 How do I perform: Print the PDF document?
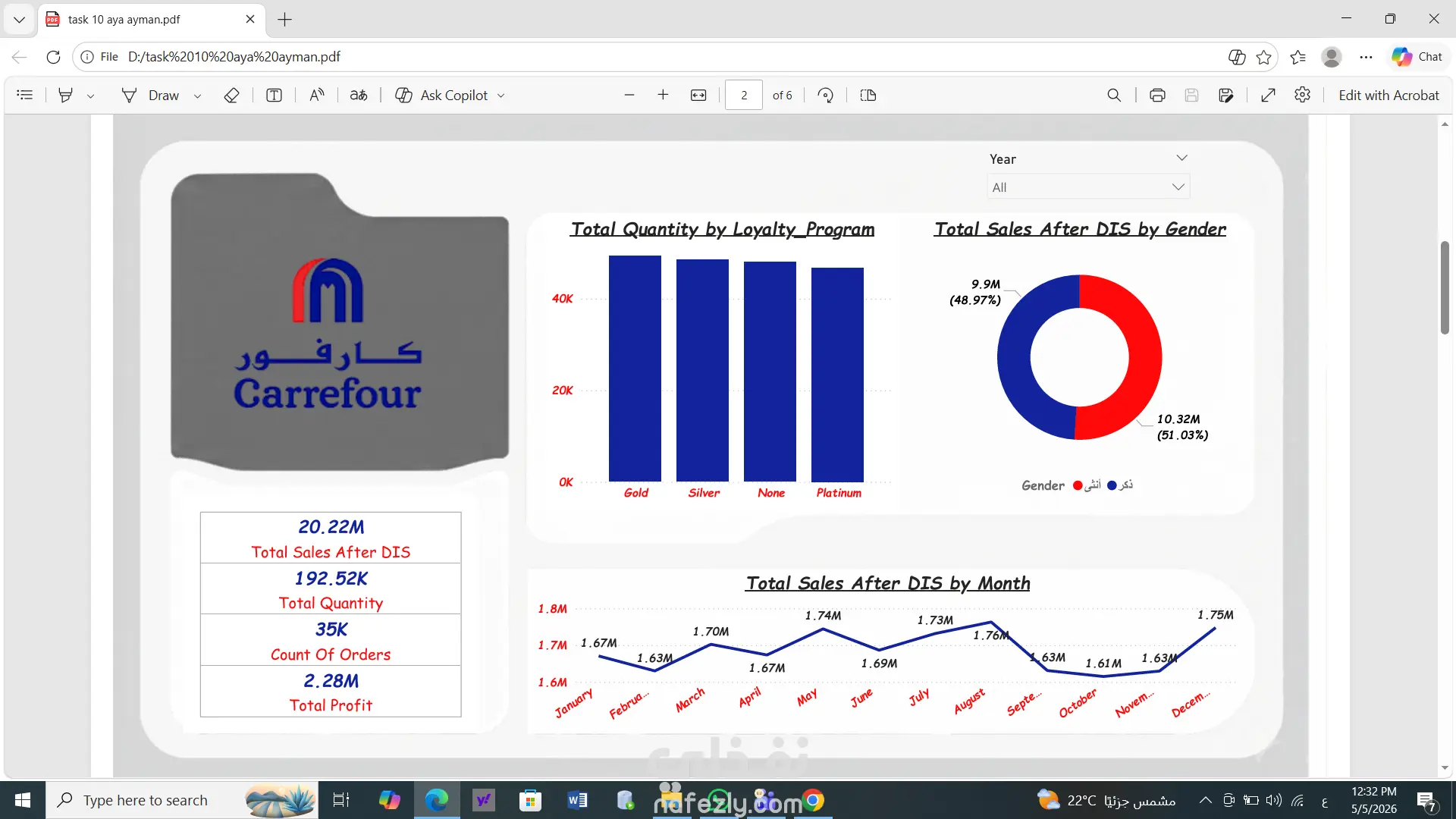pos(1157,95)
